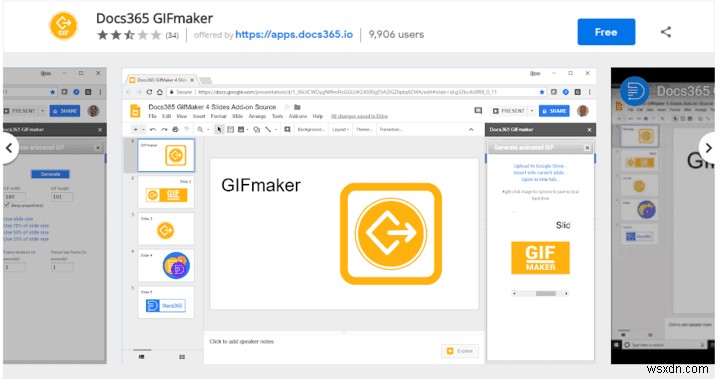Screen dimensions: 720x379
Task: Open the Insert menu in Slides
Action: tap(199, 116)
